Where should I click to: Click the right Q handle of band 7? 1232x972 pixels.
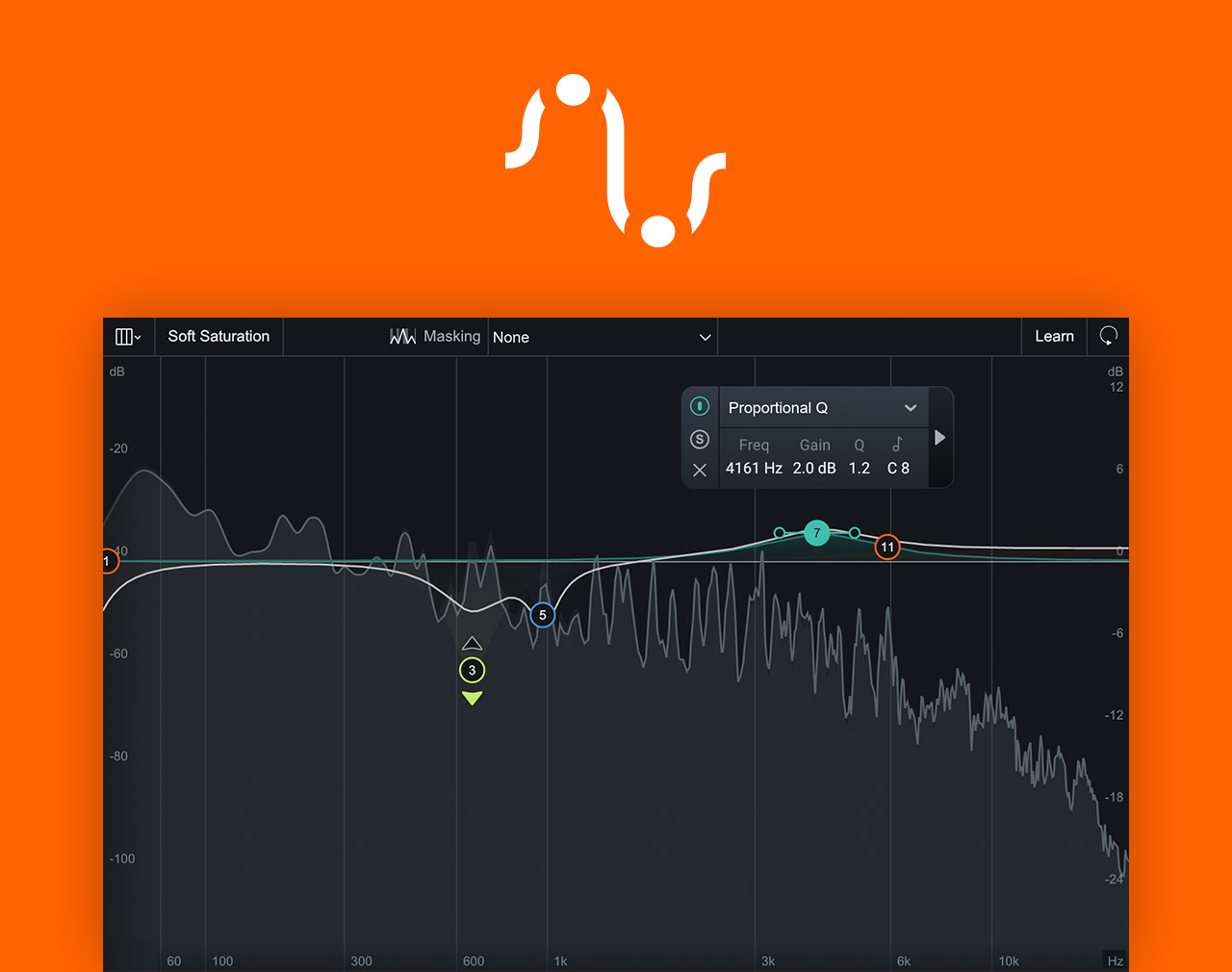(855, 533)
